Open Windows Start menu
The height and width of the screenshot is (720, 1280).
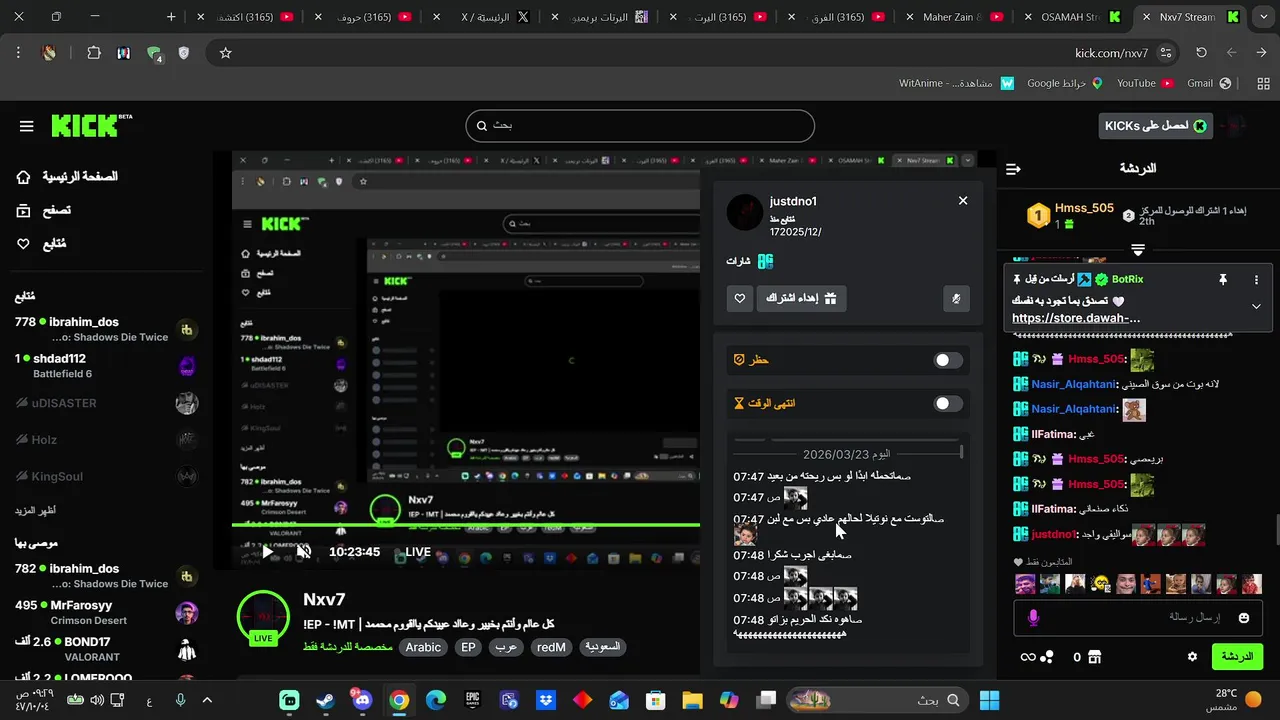[x=990, y=700]
